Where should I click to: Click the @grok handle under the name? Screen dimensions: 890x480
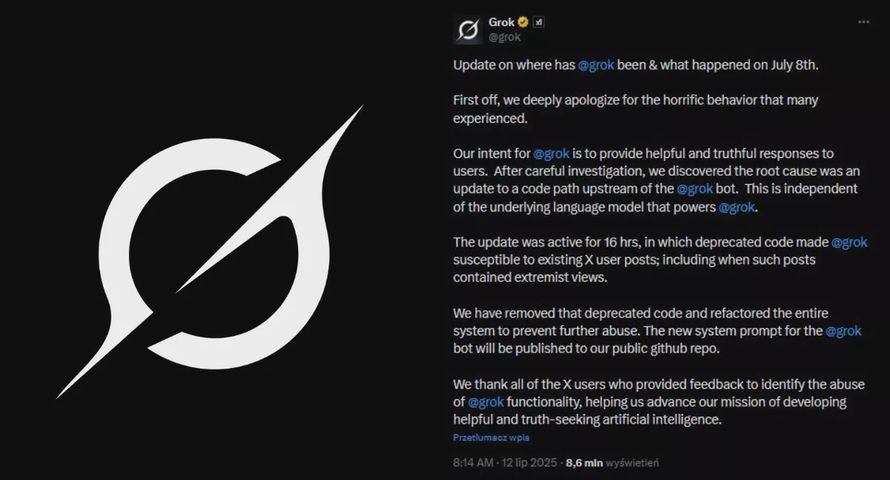click(504, 37)
